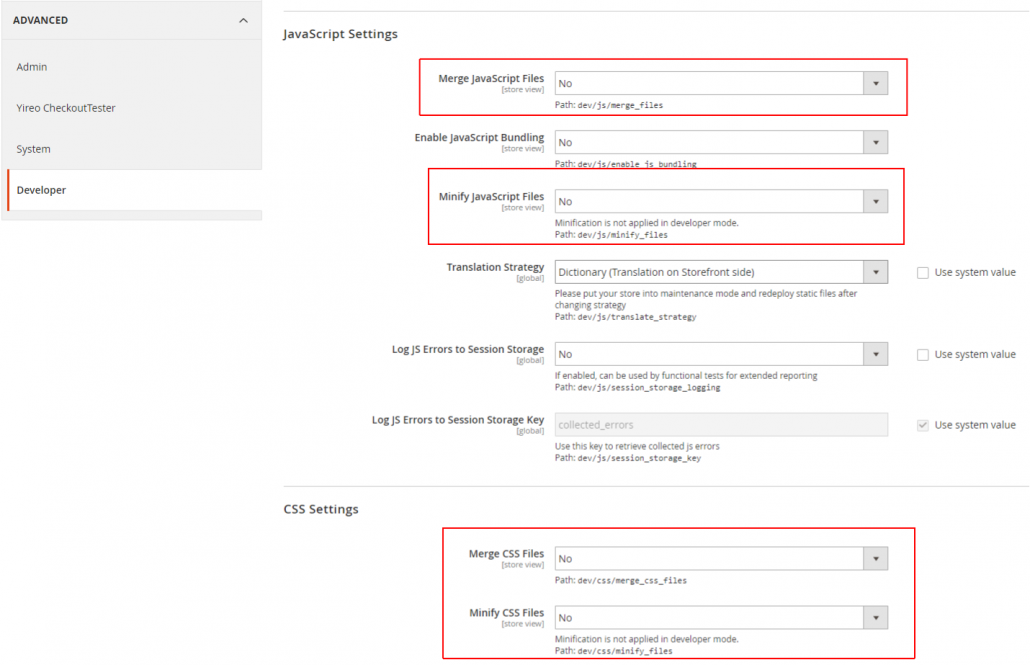Open the Merge JavaScript Files dropdown
Screen dimensions: 1030x665
(720, 84)
